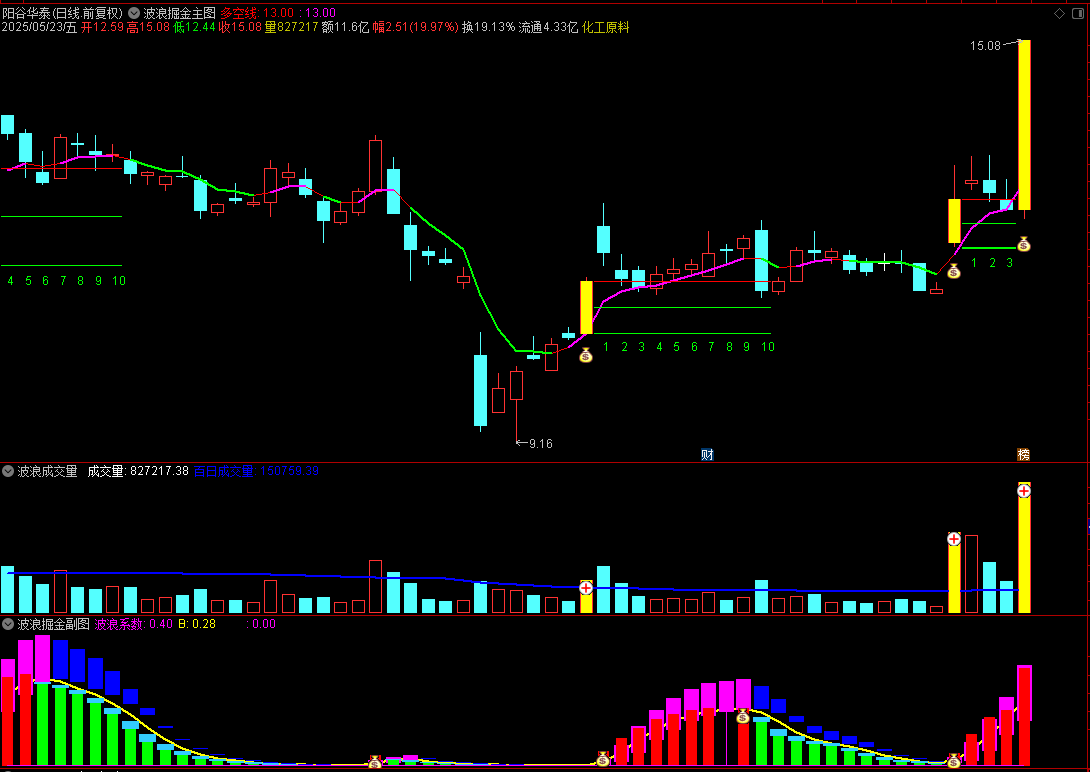
Task: Click the stock title 阳谷华泰(日线.前复权)
Action: (x=63, y=13)
